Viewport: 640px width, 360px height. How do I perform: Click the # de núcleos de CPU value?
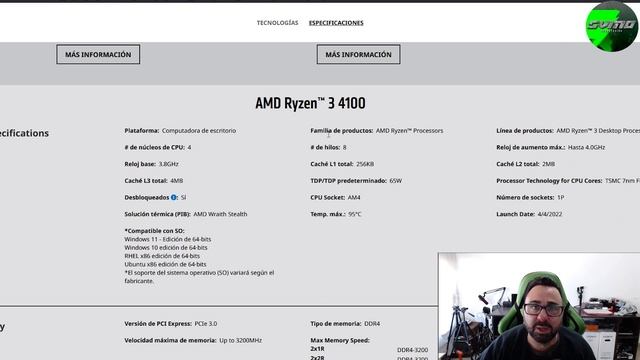click(189, 147)
